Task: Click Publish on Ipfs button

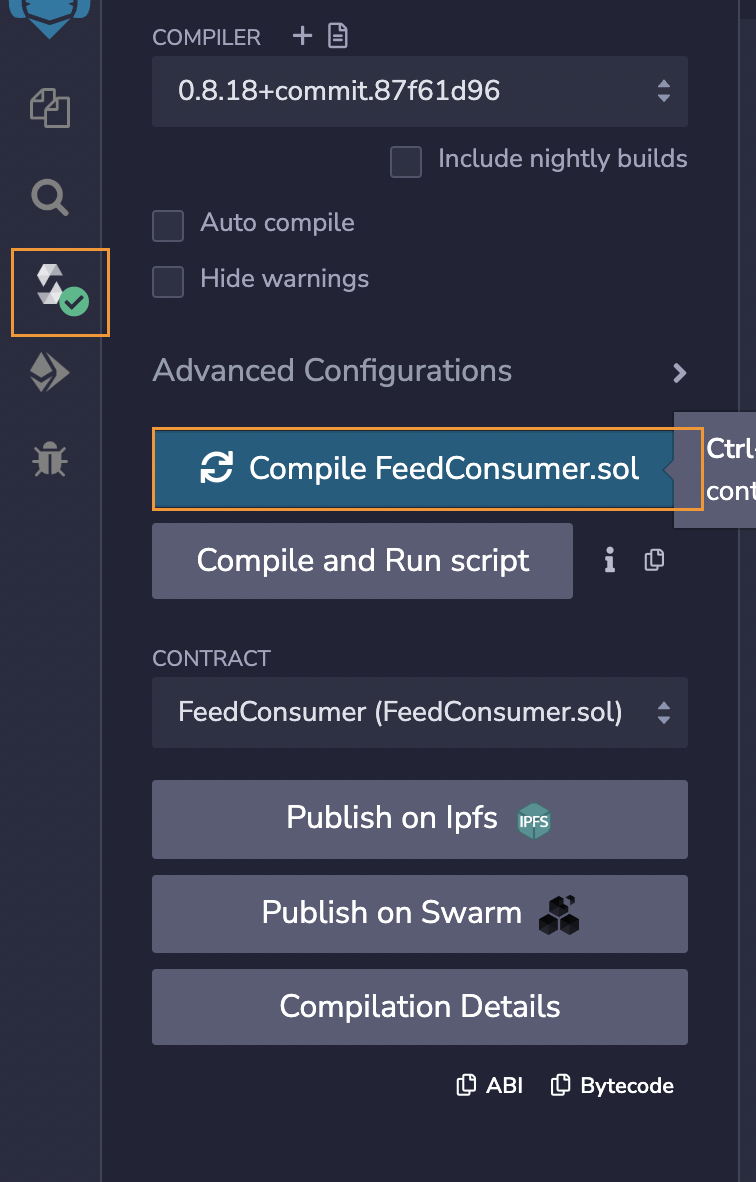Action: 420,819
